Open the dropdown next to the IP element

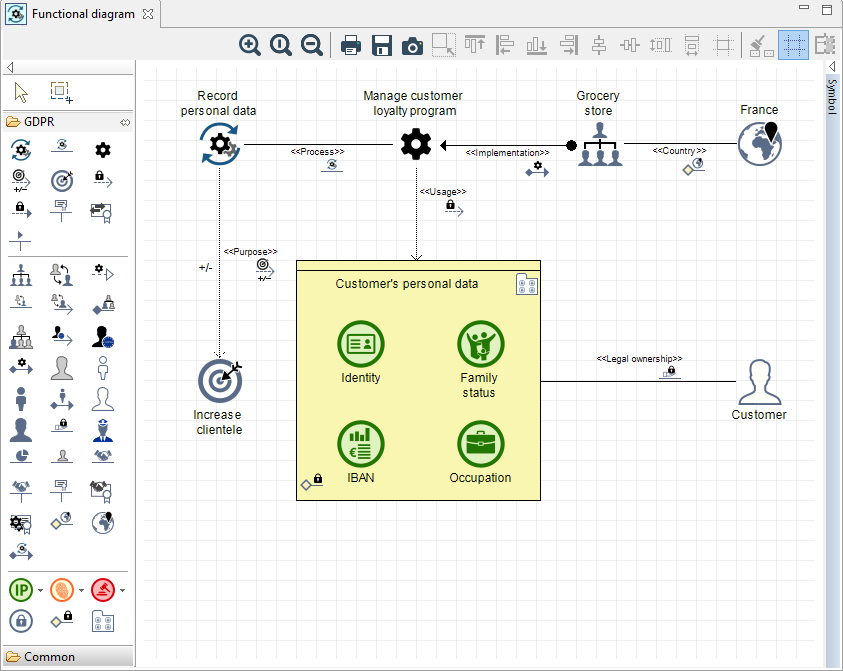40,590
